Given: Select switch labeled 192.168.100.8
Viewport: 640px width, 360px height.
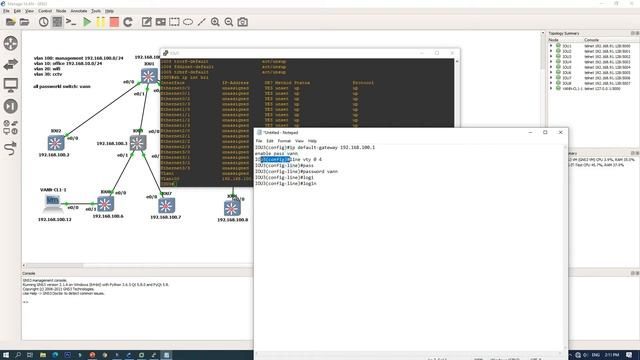Looking at the screenshot, I should tap(232, 208).
